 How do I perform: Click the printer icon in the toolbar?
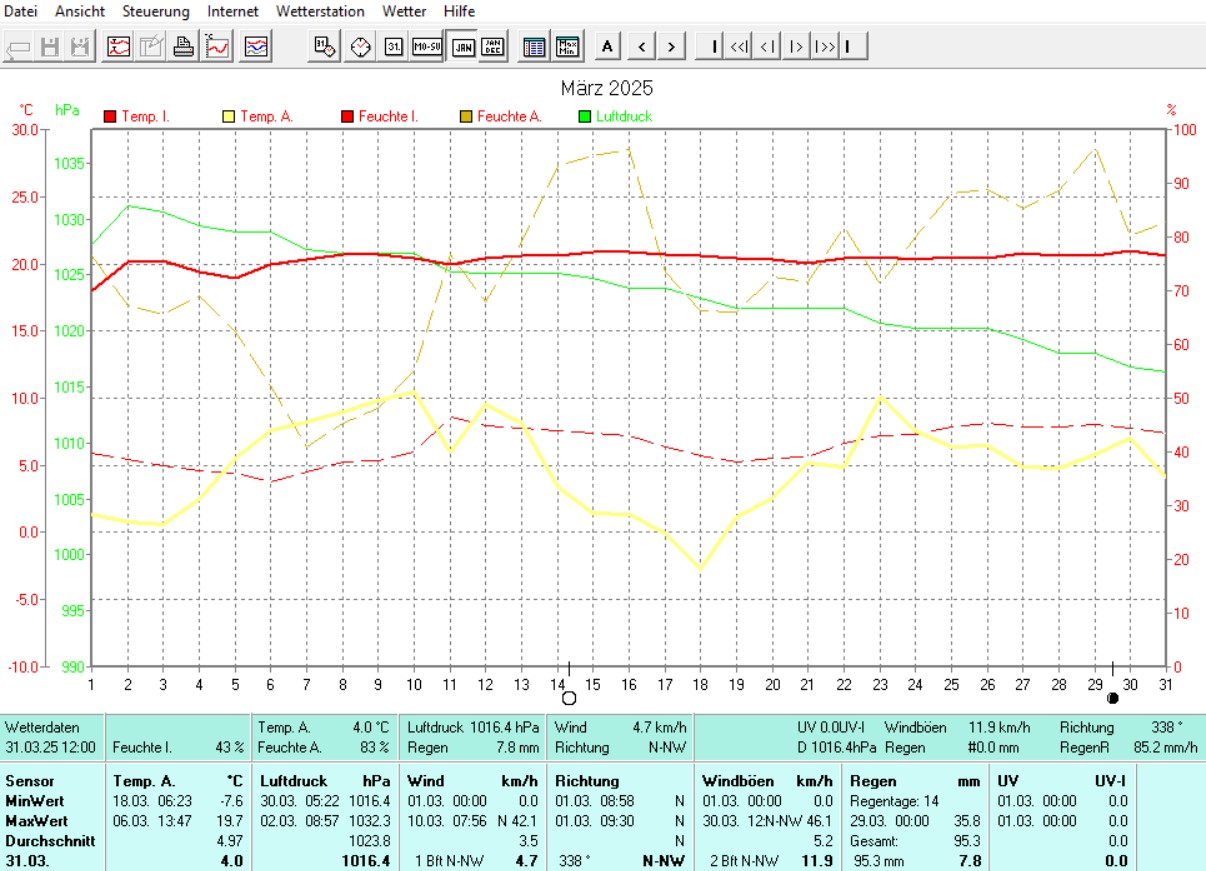[x=183, y=46]
